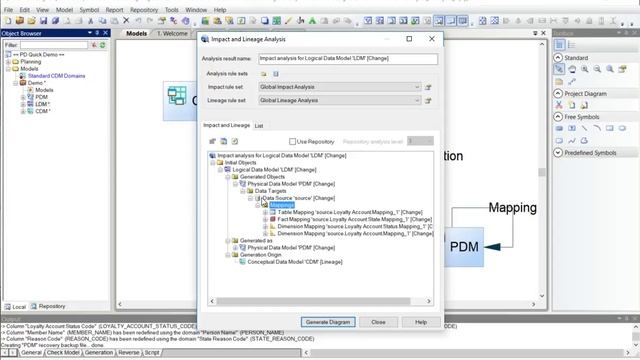Click the Save icon in the main toolbar
Viewport: 640px width, 360px height.
coord(43,20)
